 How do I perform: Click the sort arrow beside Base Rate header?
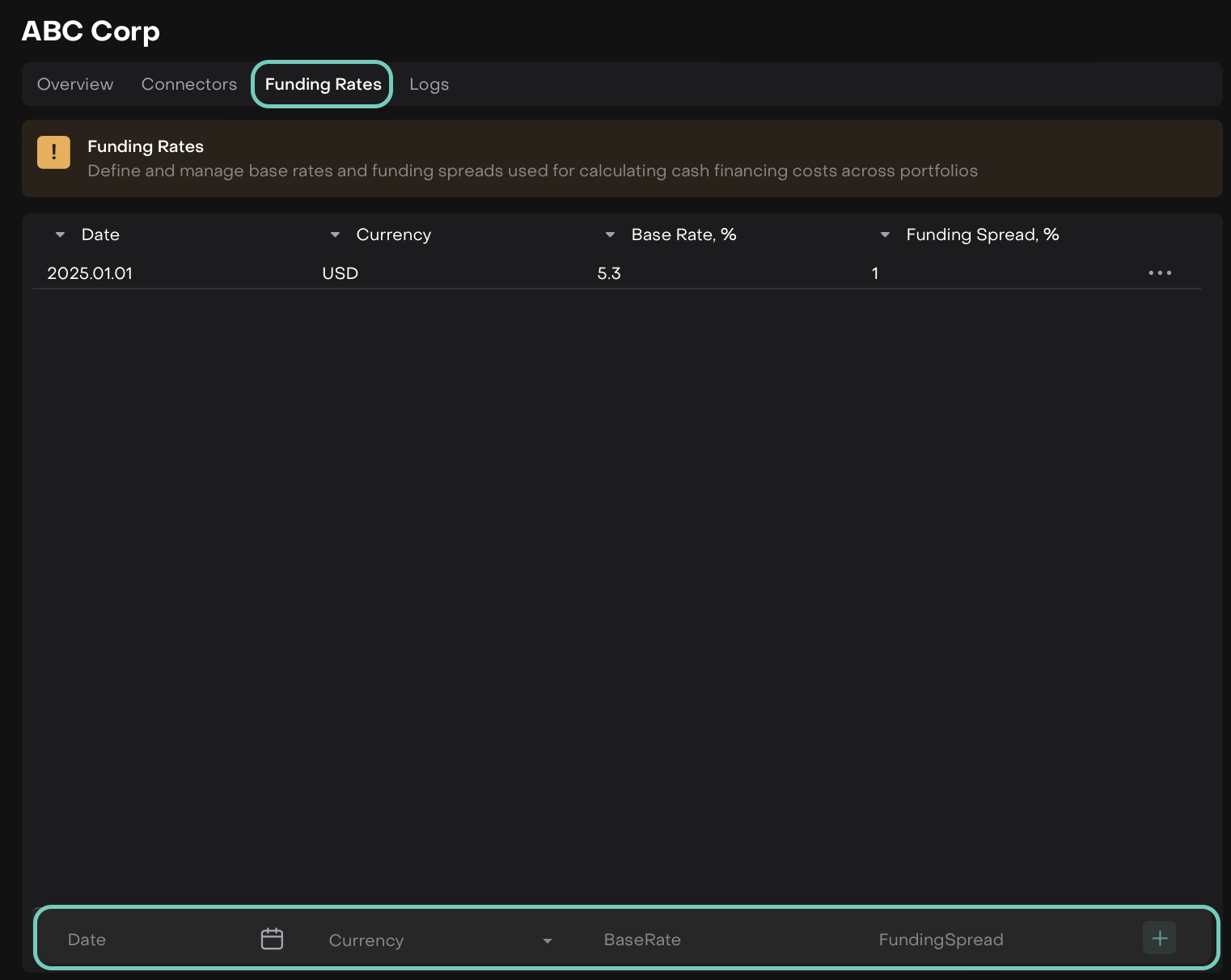[x=610, y=235]
